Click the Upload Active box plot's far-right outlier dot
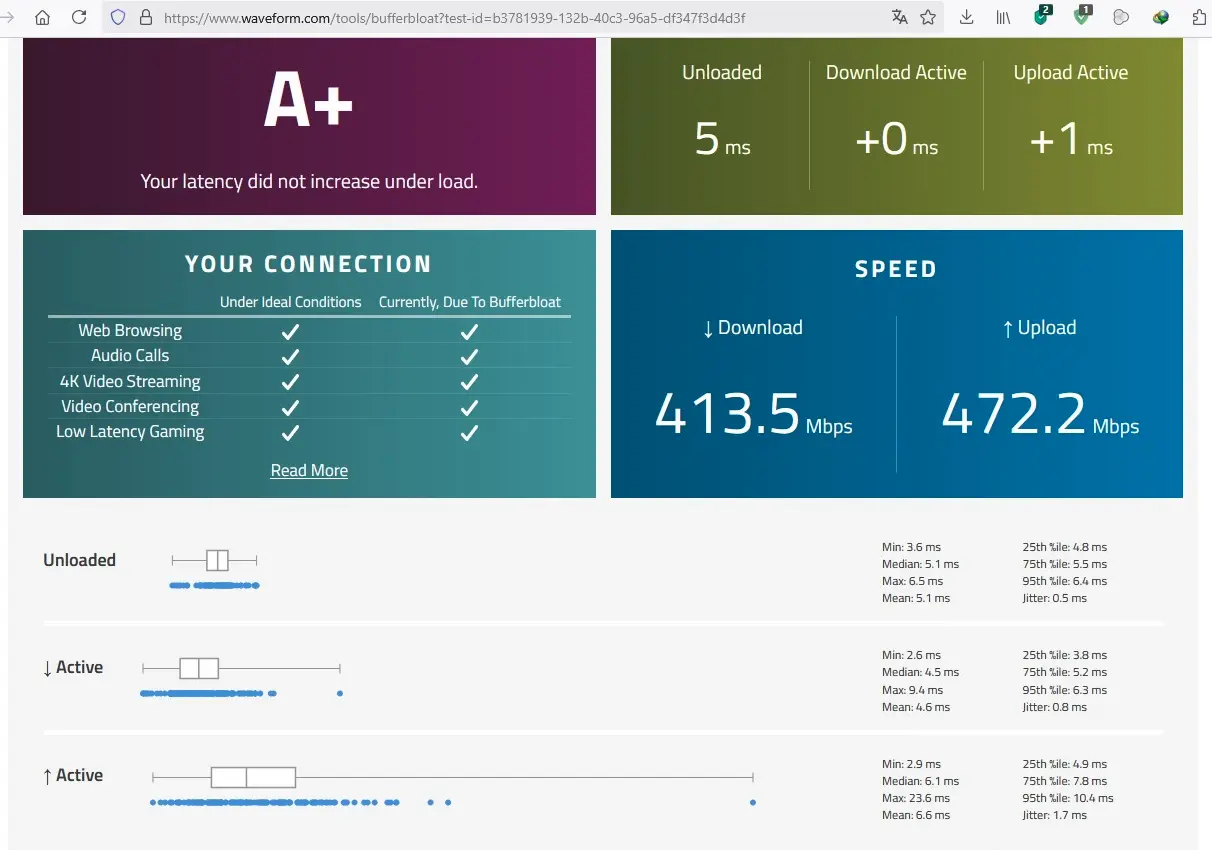The image size is (1212, 850). coord(753,802)
